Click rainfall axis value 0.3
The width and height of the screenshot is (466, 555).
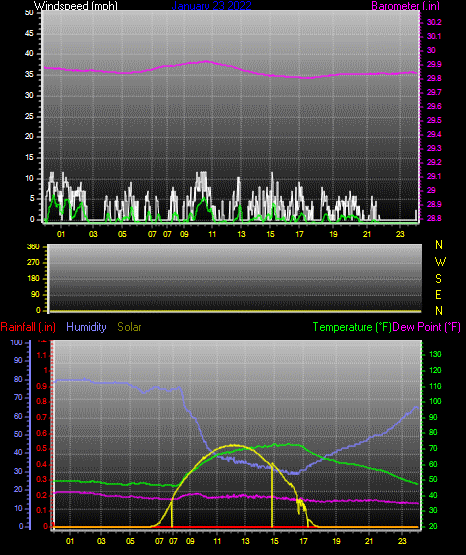click(42, 479)
